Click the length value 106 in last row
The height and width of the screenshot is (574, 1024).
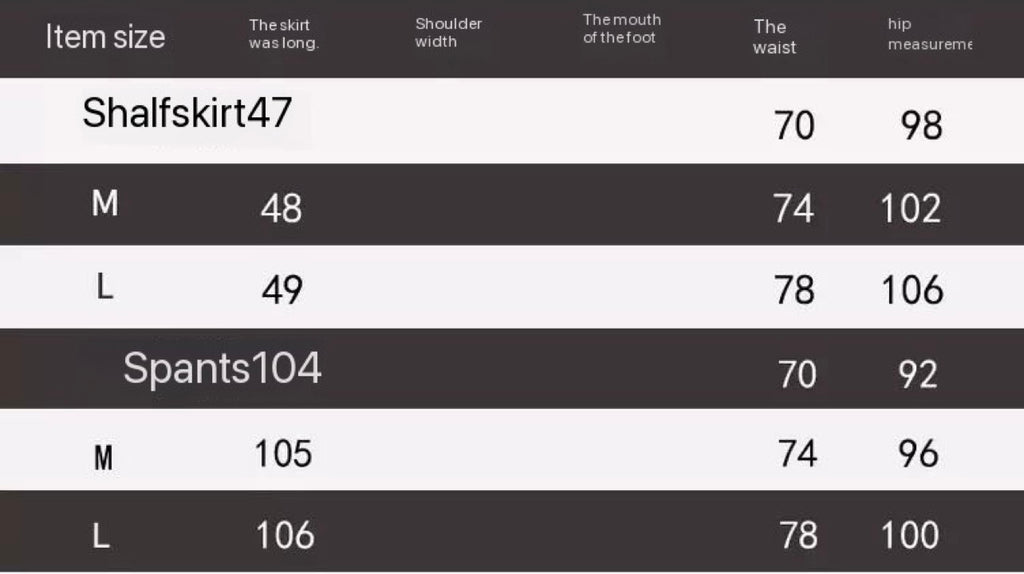[285, 535]
